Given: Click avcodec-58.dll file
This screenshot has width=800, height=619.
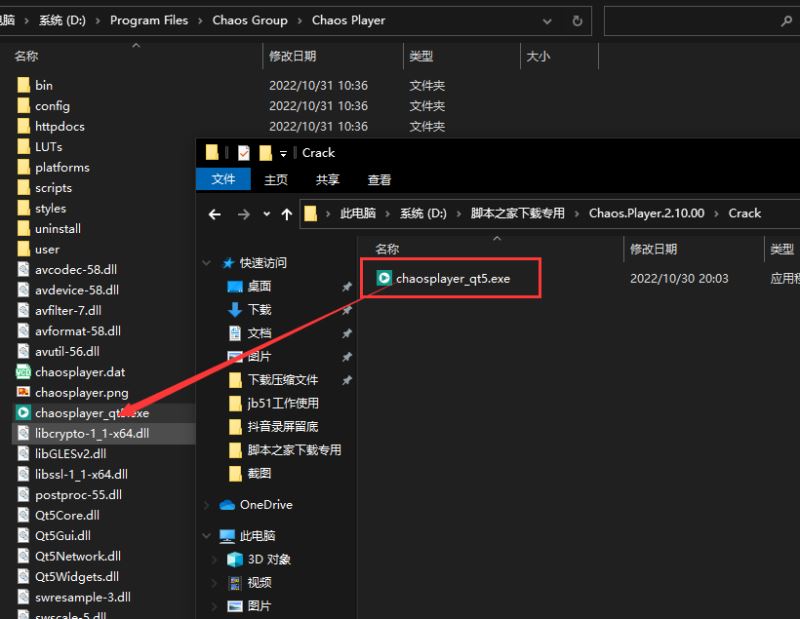Looking at the screenshot, I should click(76, 269).
